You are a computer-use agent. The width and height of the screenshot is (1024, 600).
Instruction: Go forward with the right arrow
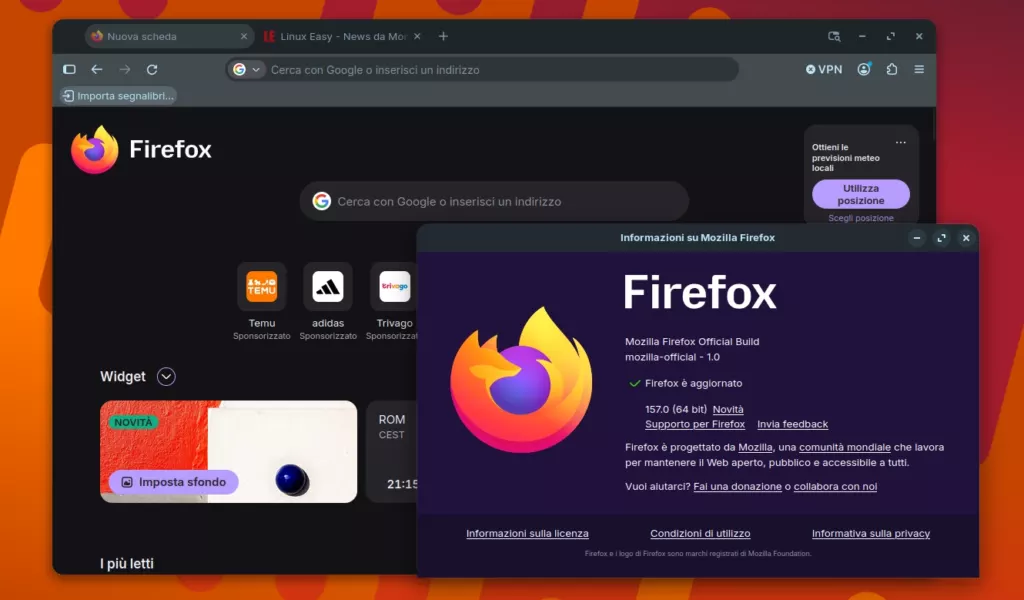(x=125, y=69)
